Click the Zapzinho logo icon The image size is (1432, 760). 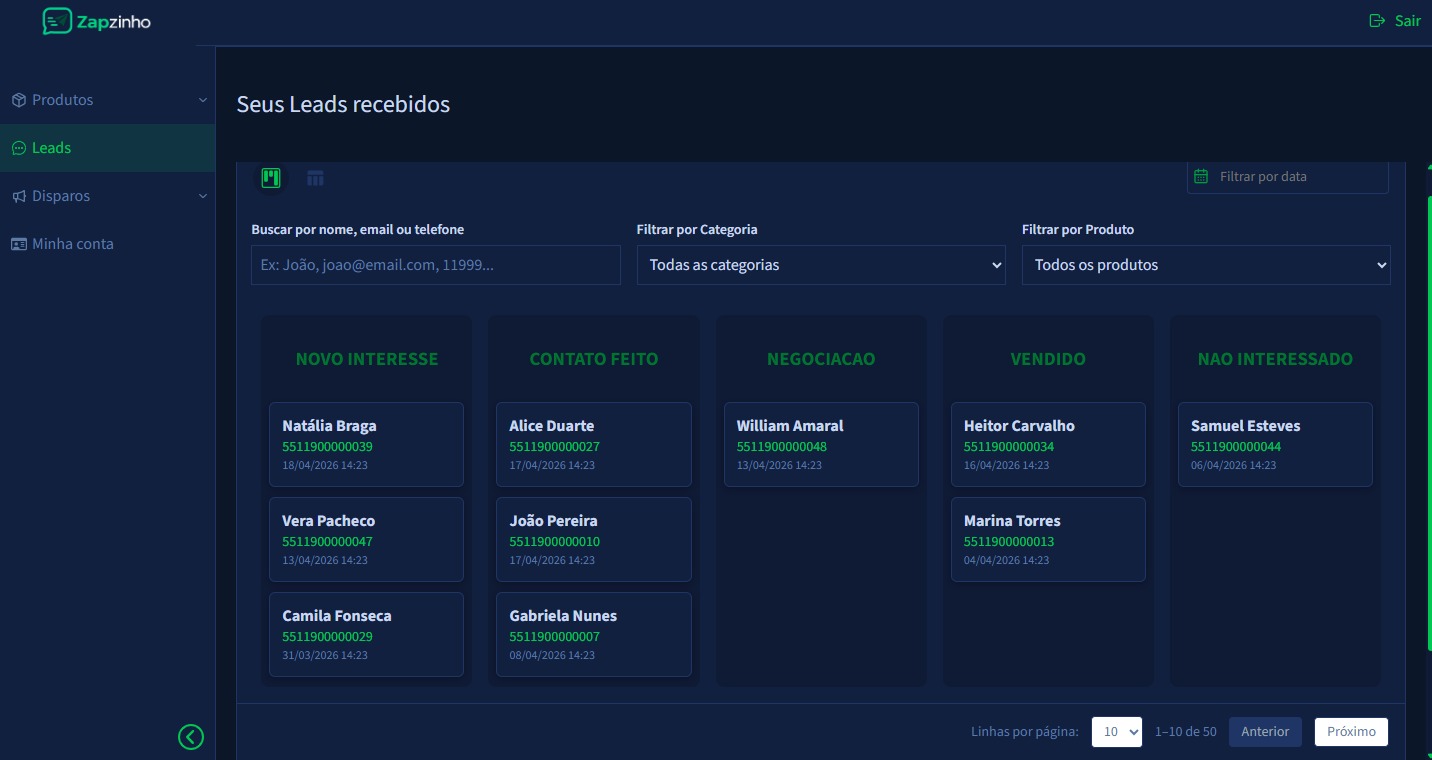pos(57,21)
